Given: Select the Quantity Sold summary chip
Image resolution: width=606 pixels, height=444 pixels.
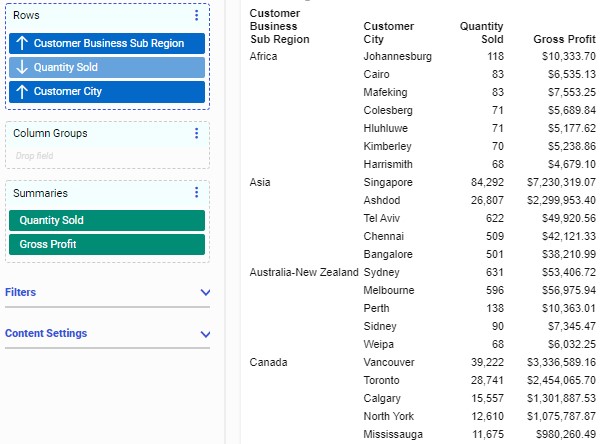Looking at the screenshot, I should pyautogui.click(x=106, y=221).
